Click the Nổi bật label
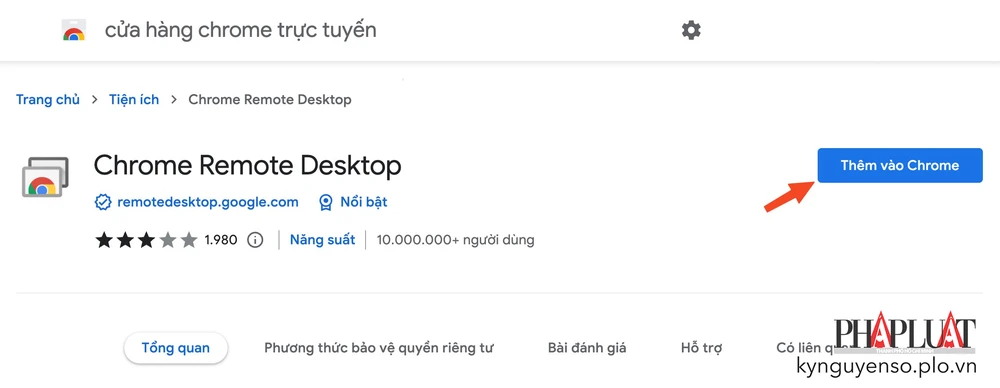Image resolution: width=1000 pixels, height=388 pixels. 364,202
